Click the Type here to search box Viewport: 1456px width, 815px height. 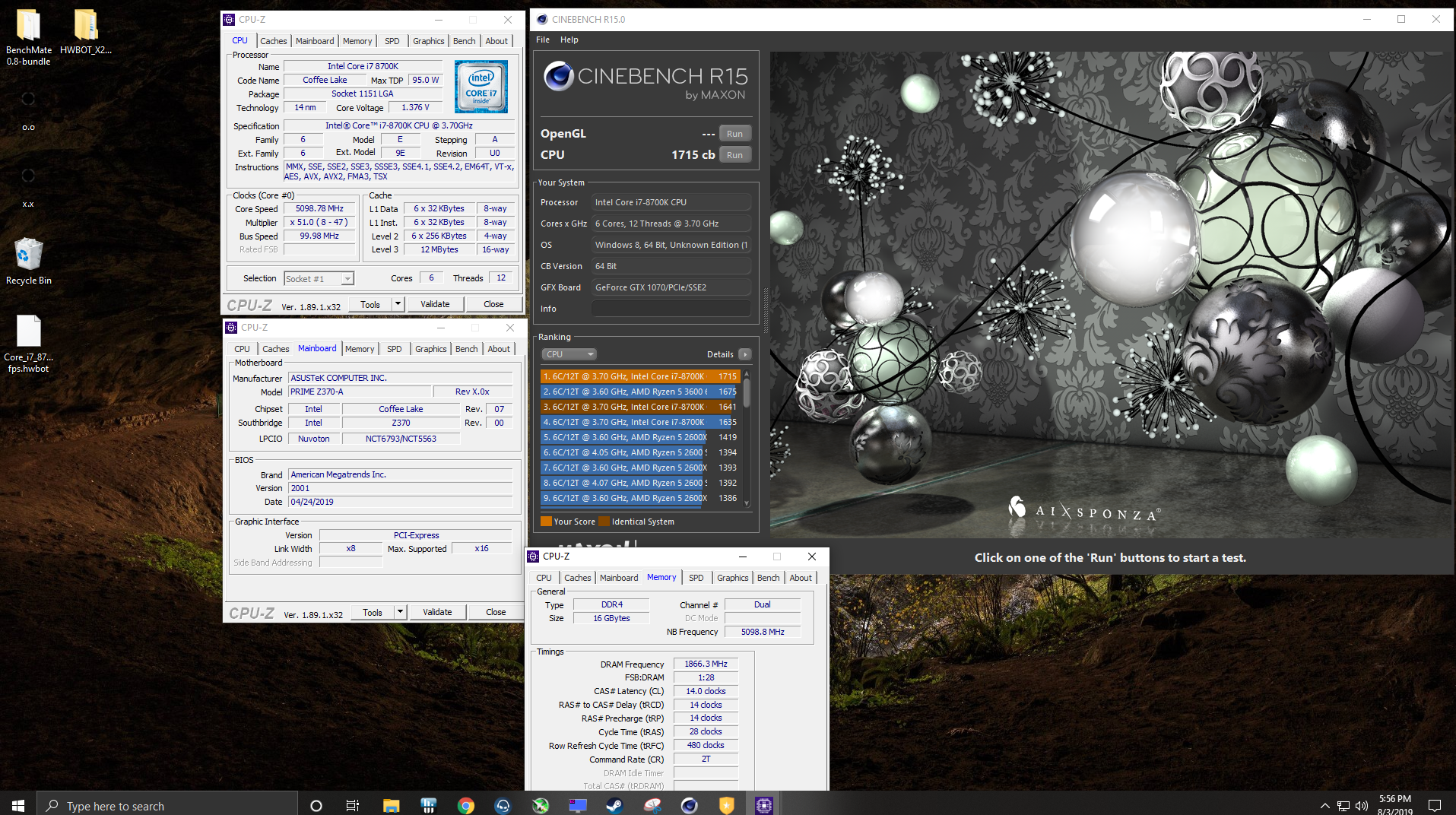tap(167, 805)
